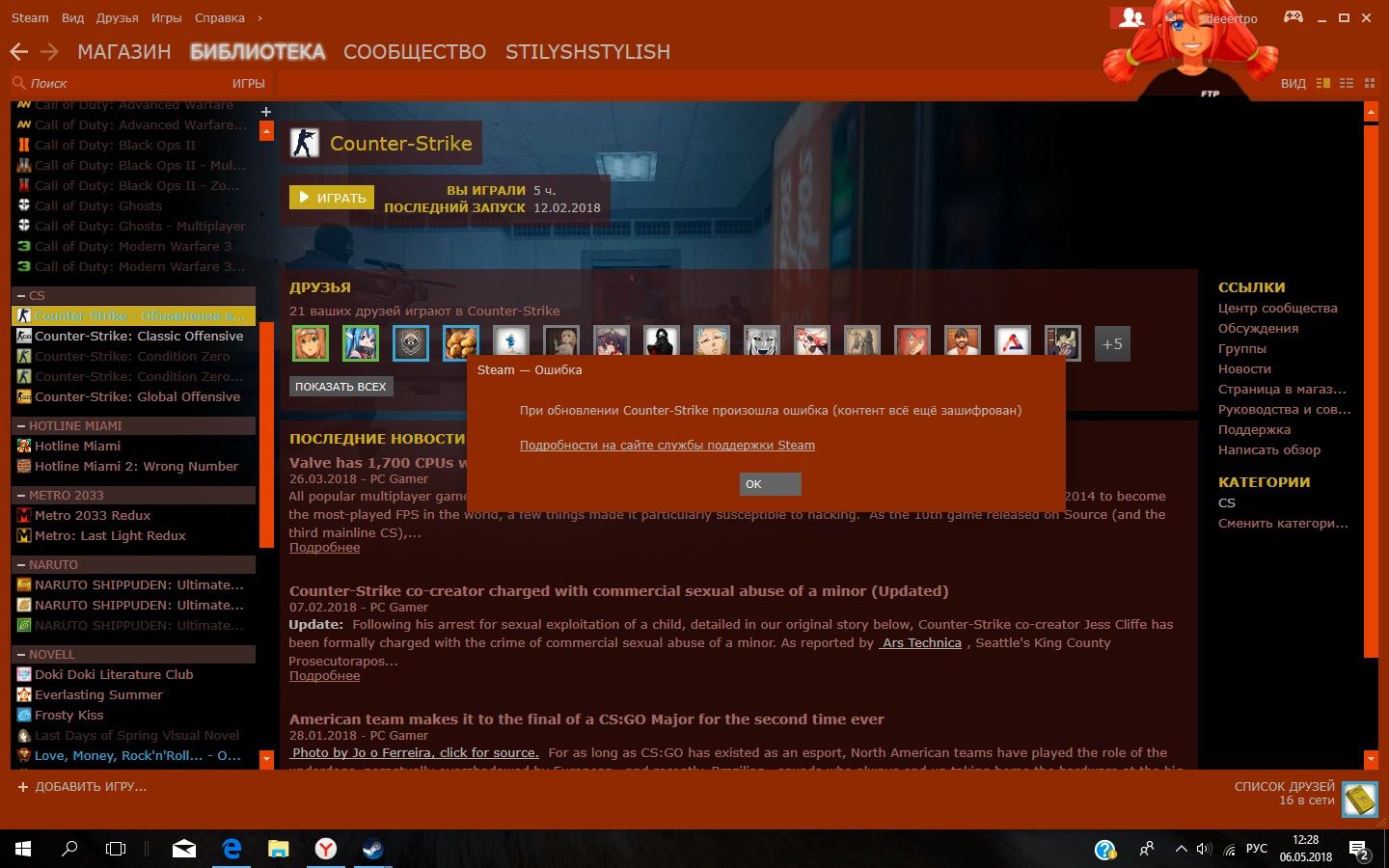Open the Друзья menu
This screenshot has height=868, width=1389.
click(117, 18)
